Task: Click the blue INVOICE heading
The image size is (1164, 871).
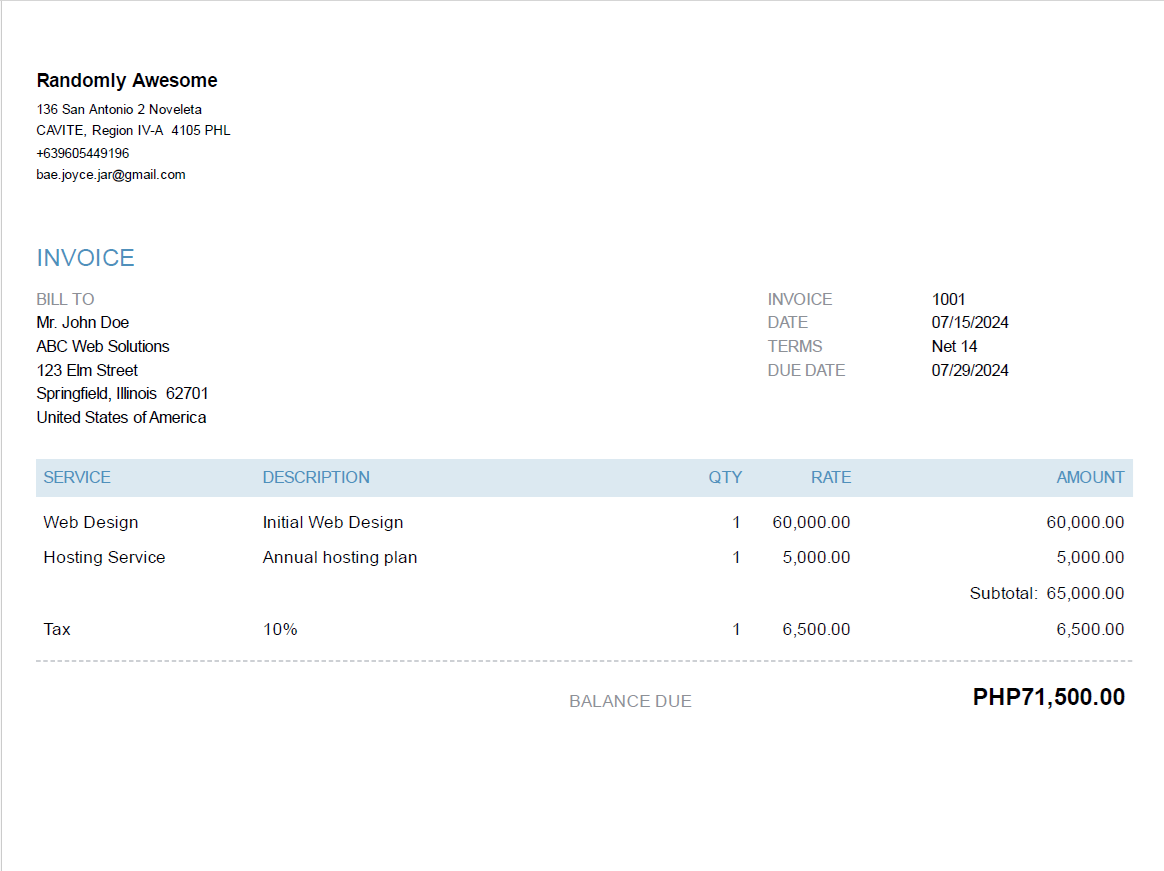Action: (85, 258)
